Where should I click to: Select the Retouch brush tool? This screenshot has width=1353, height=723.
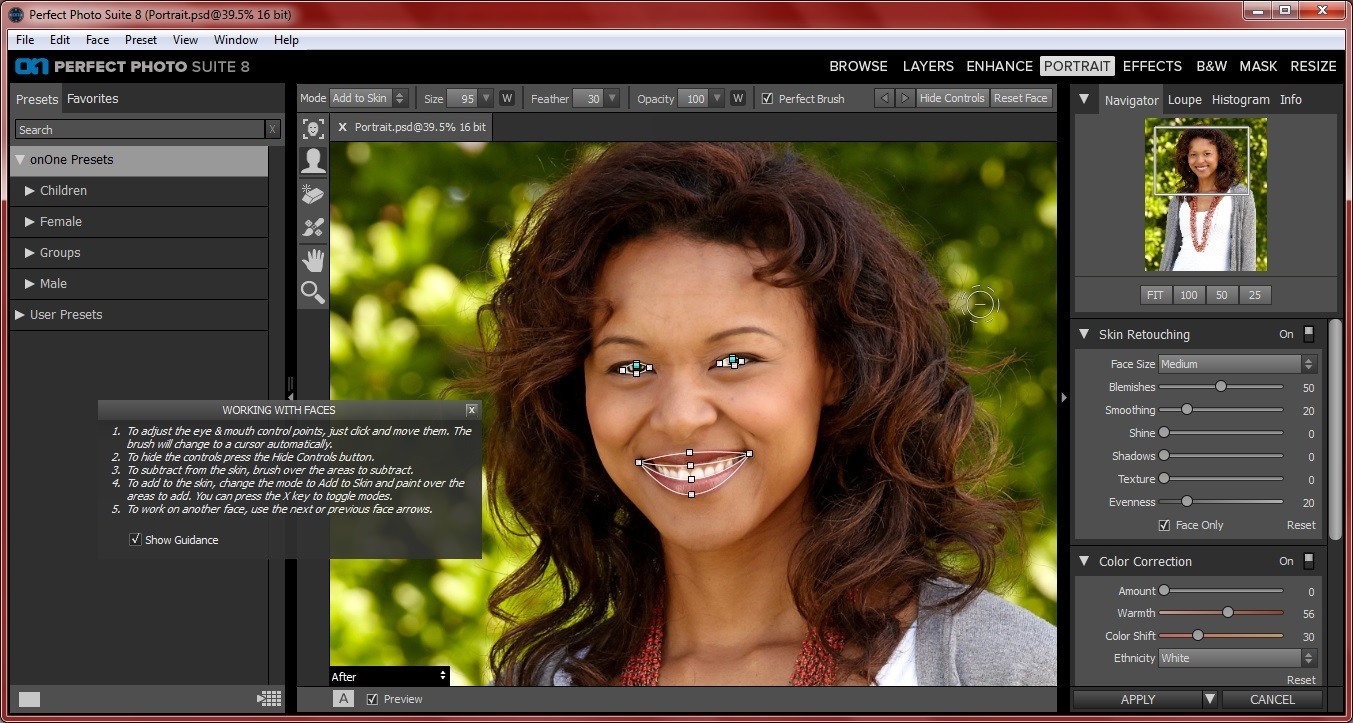312,227
